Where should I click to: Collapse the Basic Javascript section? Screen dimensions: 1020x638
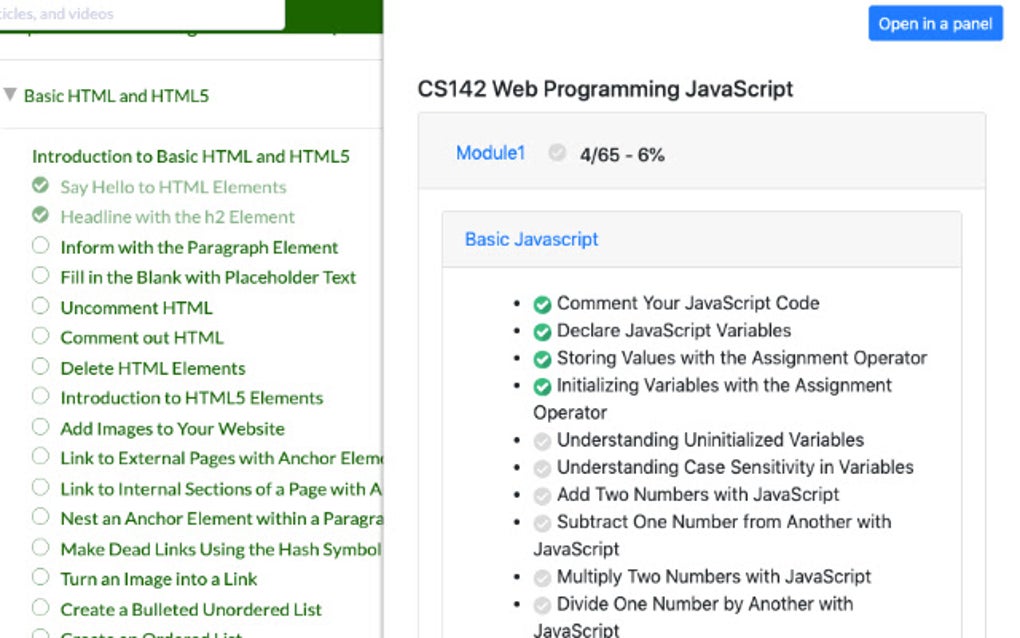point(530,239)
